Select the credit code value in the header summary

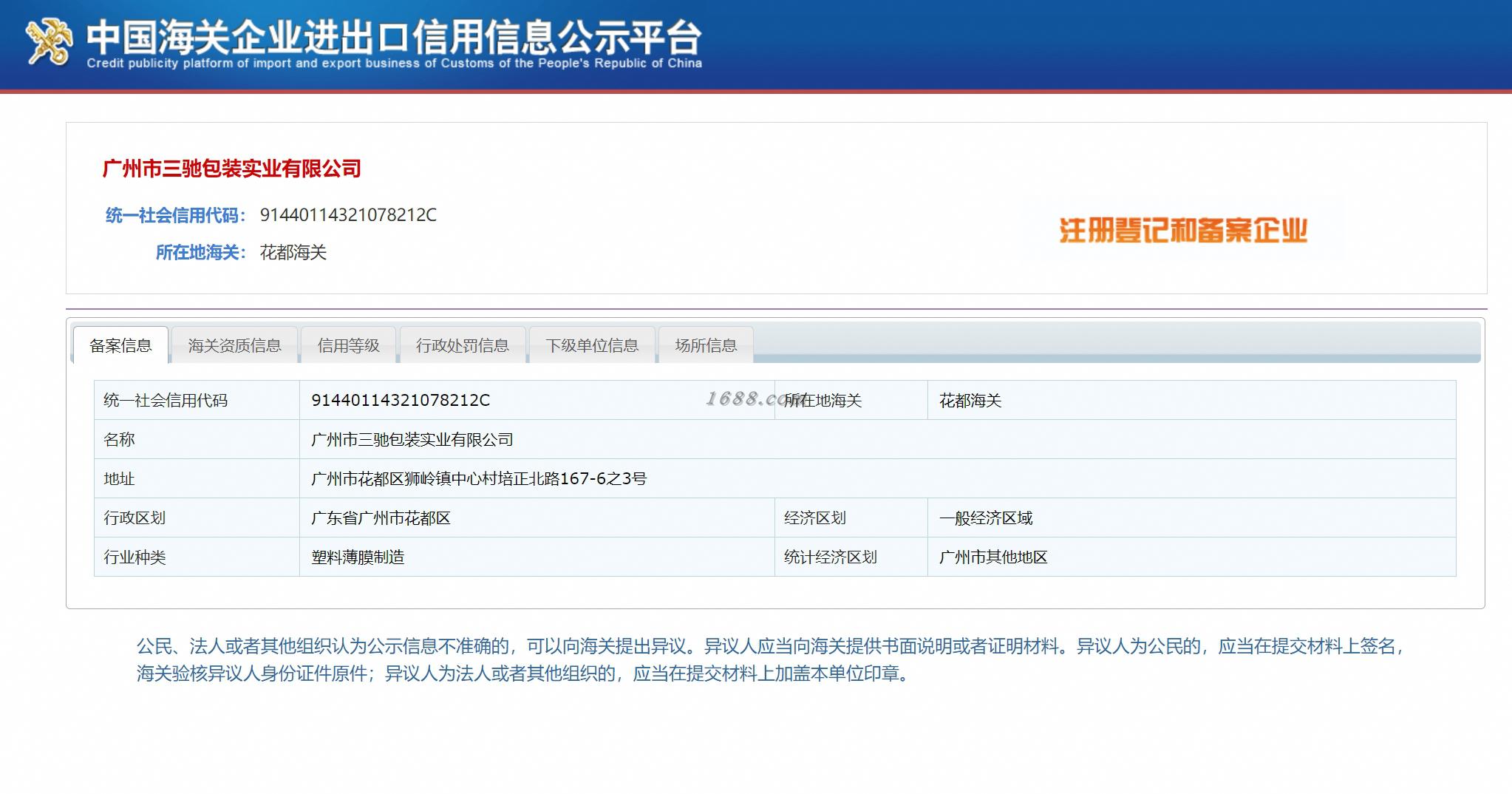point(348,215)
